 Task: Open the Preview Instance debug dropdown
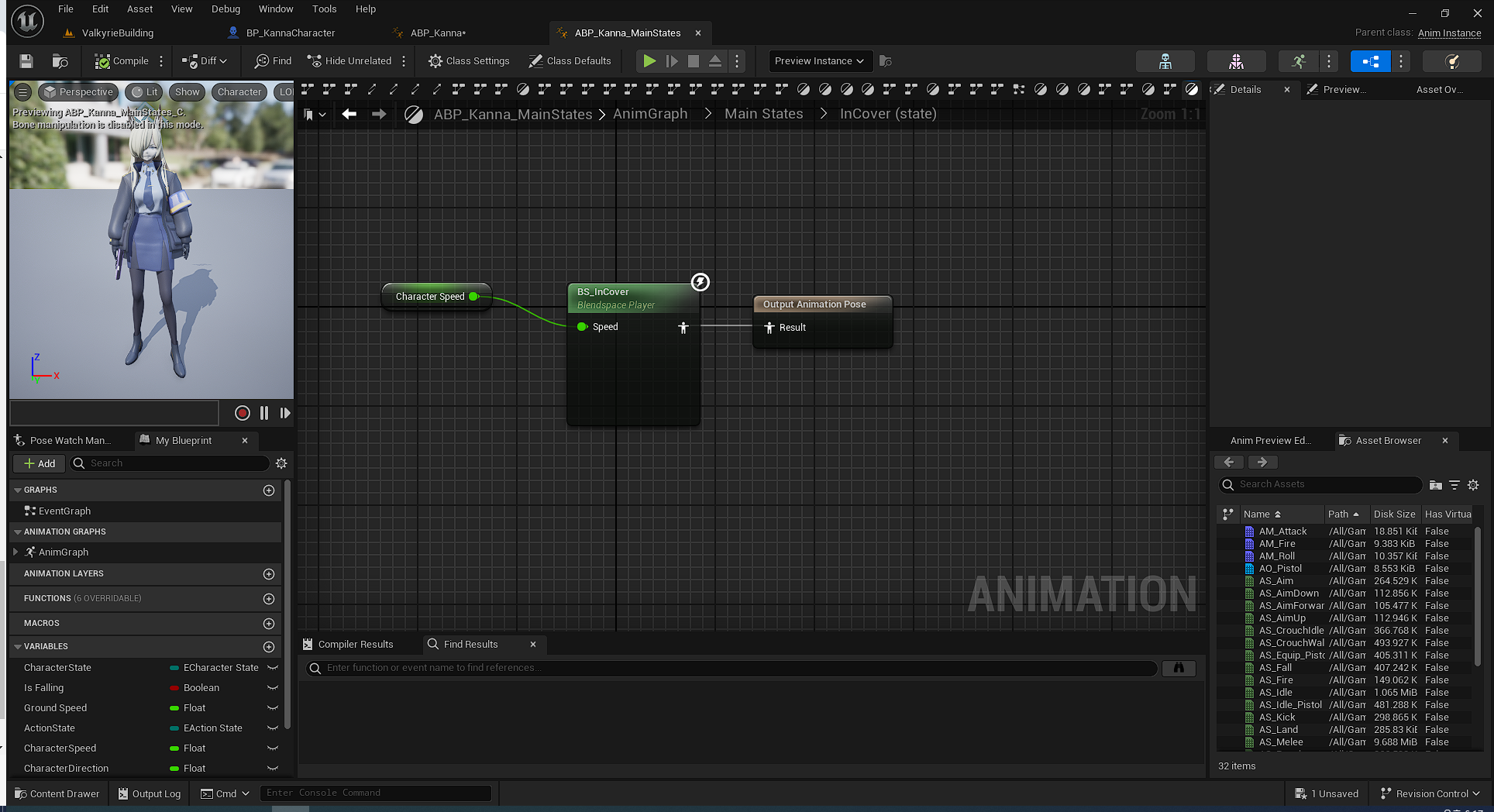820,61
